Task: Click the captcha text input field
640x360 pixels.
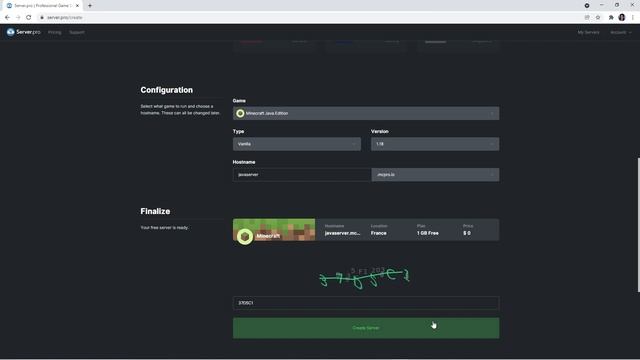Action: [366, 303]
